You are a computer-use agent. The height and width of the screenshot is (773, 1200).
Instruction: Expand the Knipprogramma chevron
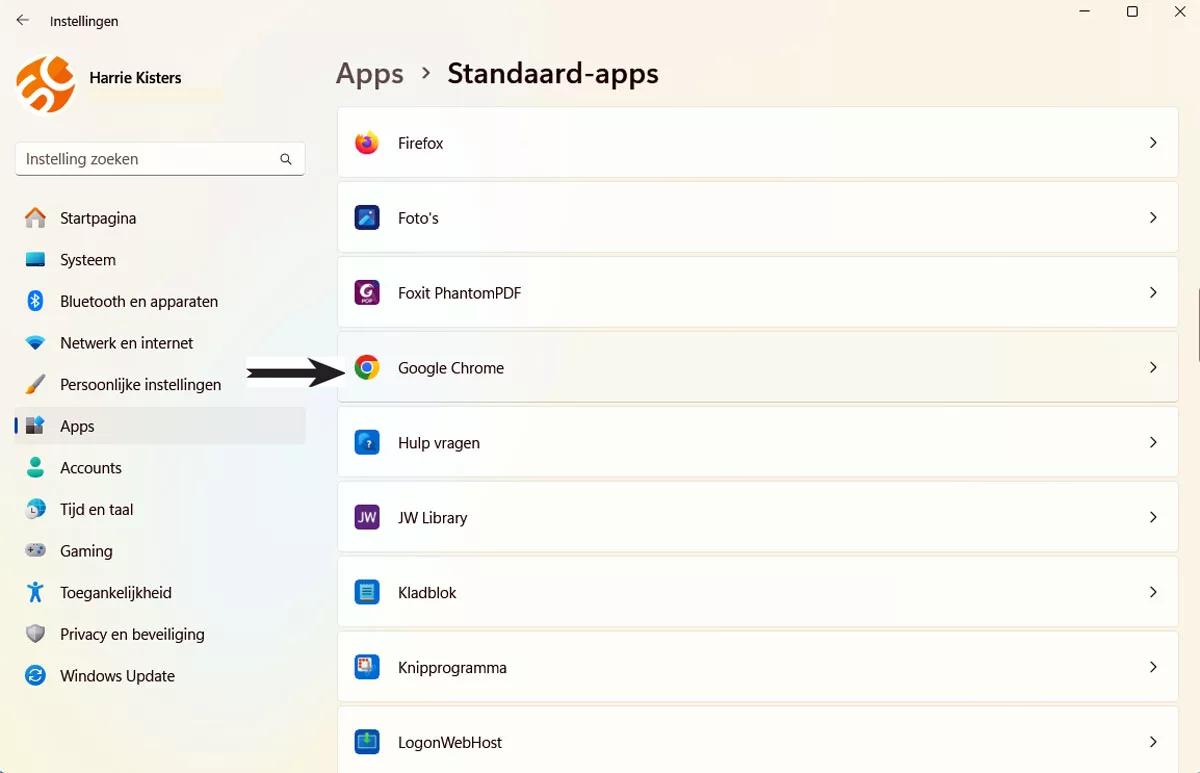click(1153, 668)
